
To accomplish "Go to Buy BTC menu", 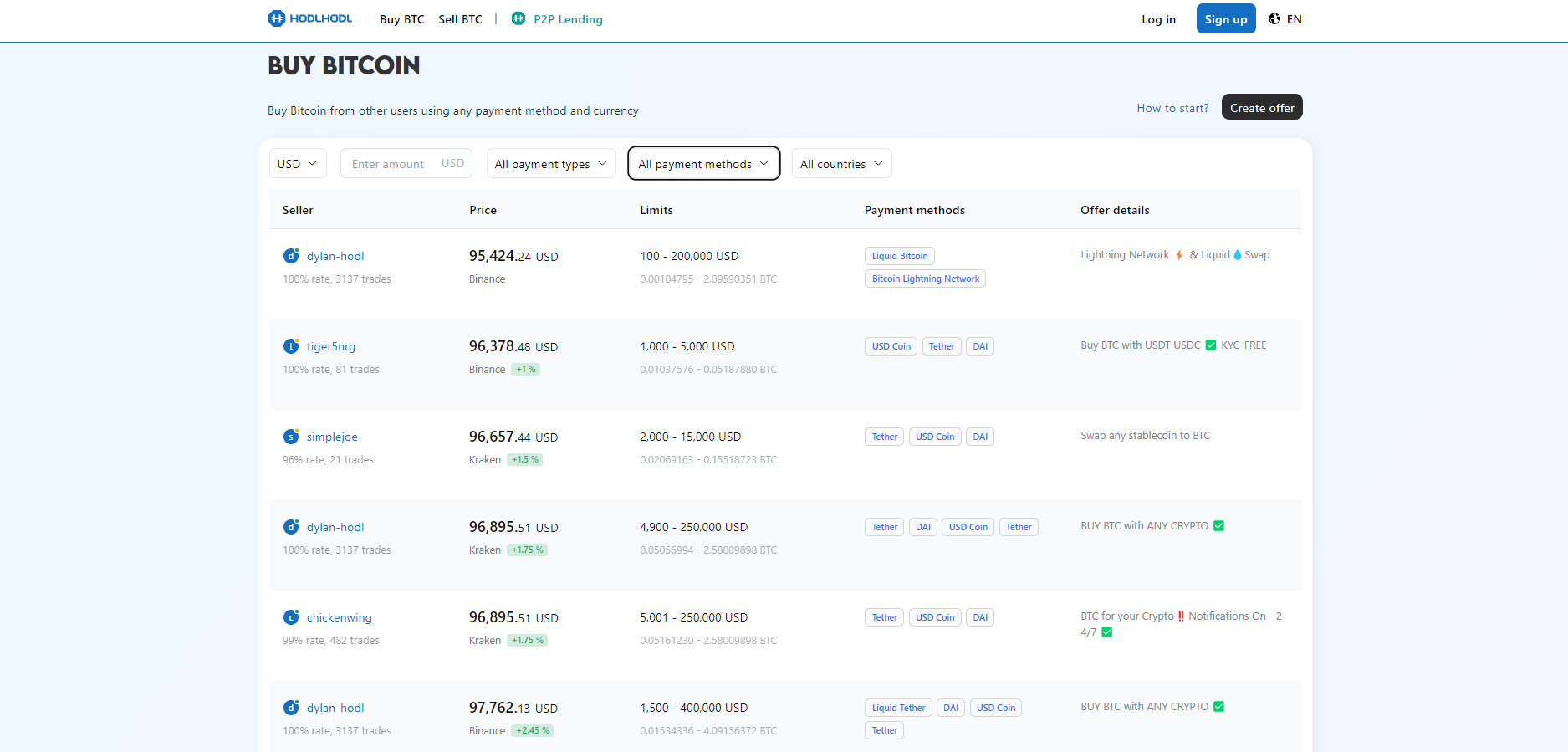I will tap(402, 19).
